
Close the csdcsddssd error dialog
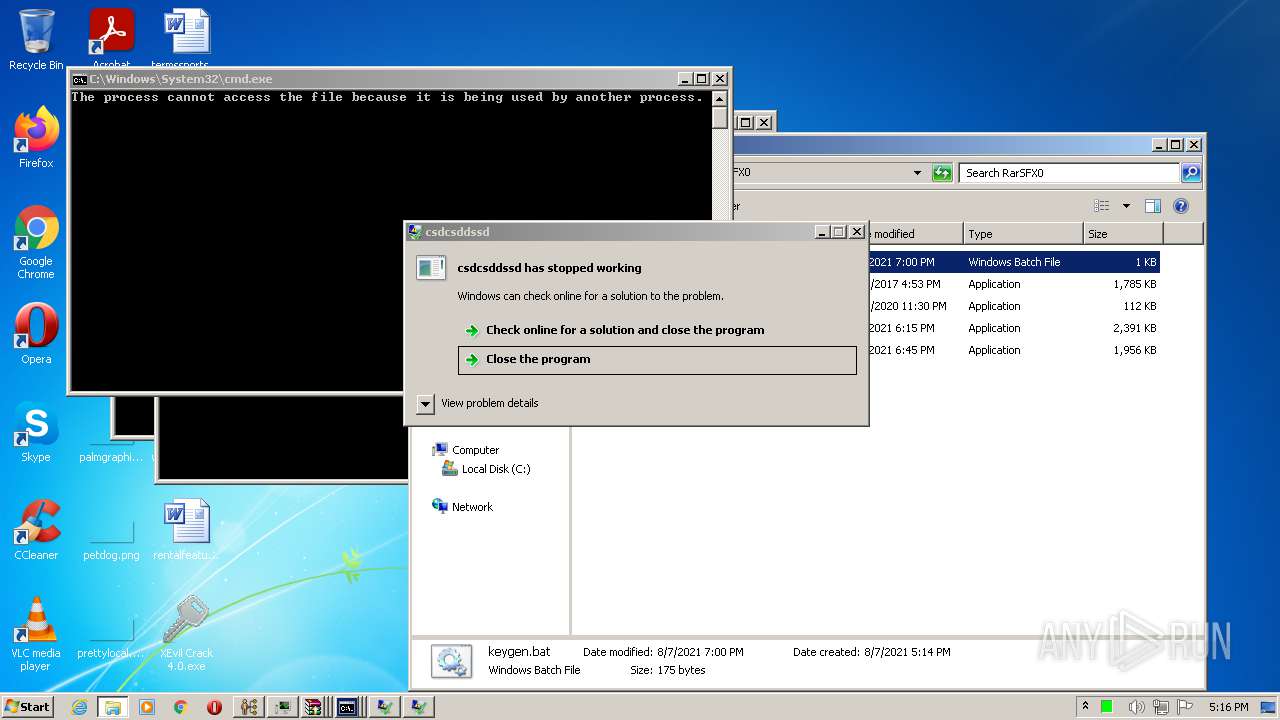(x=857, y=232)
